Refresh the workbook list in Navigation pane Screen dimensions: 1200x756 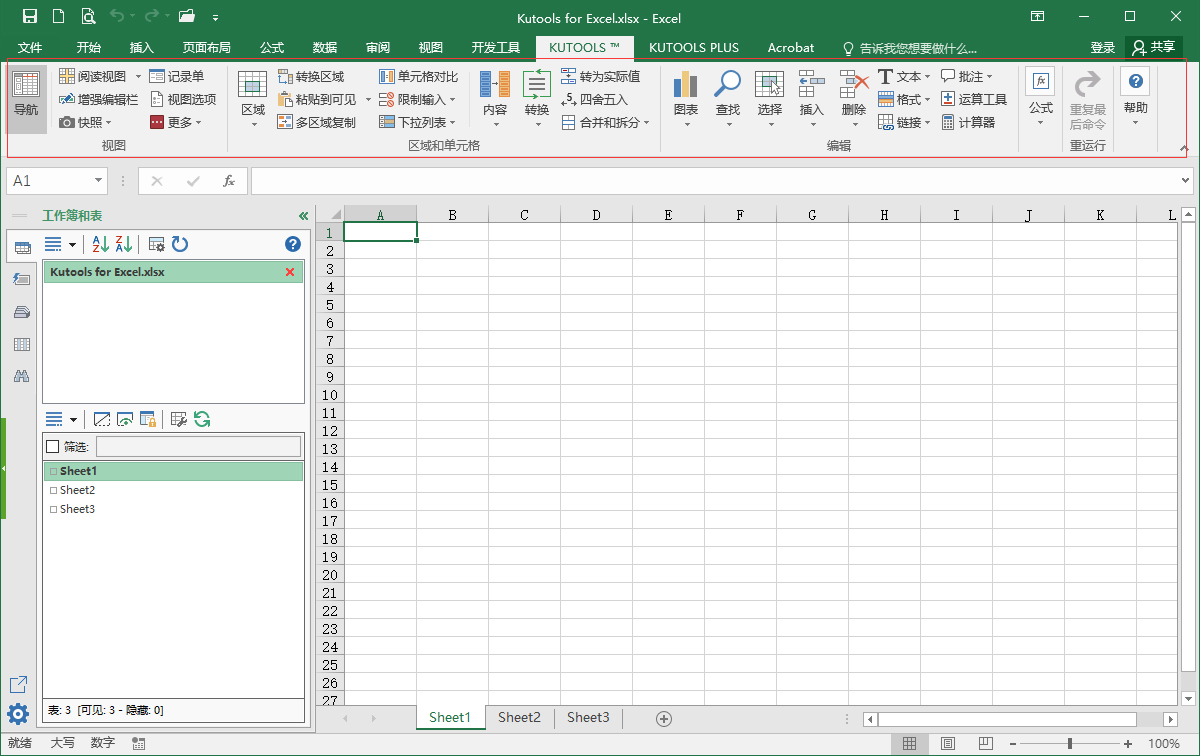[179, 244]
